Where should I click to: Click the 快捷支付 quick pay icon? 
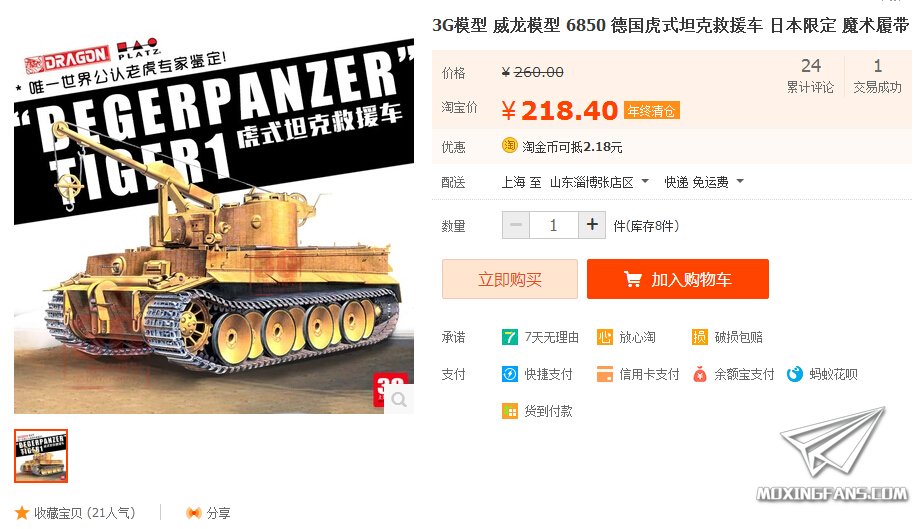pyautogui.click(x=509, y=374)
